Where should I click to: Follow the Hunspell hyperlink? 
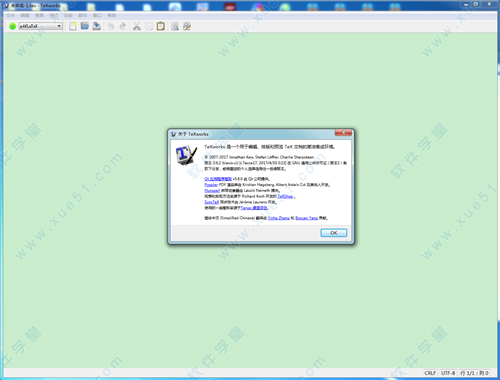point(212,190)
